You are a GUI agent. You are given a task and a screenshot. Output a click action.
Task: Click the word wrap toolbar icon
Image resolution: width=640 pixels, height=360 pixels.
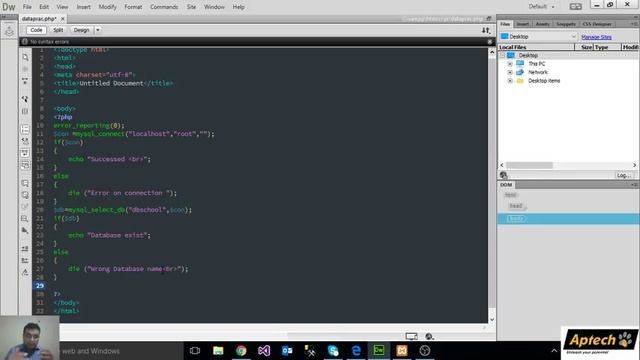click(25, 153)
